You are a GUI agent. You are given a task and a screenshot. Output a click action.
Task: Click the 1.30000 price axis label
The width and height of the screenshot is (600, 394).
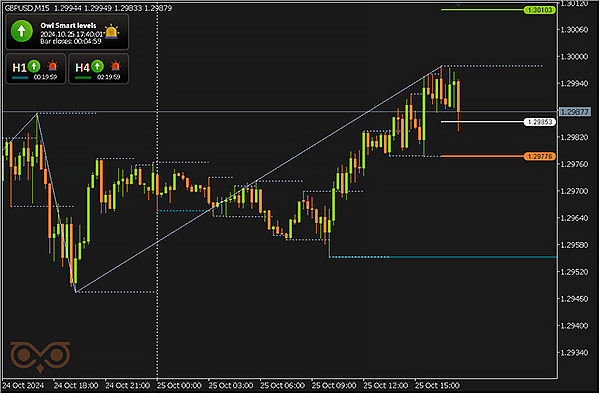[x=574, y=57]
